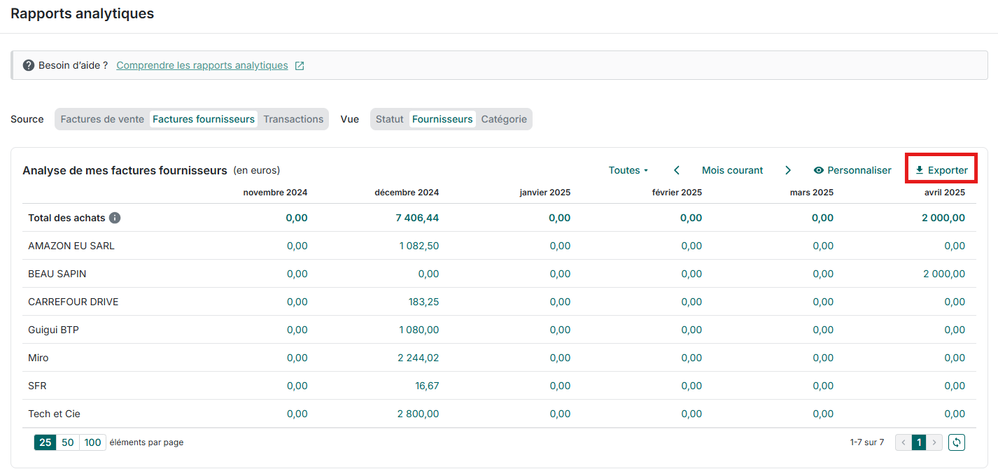Go to next period with right chevron
Viewport: 998px width, 474px height.
[788, 170]
